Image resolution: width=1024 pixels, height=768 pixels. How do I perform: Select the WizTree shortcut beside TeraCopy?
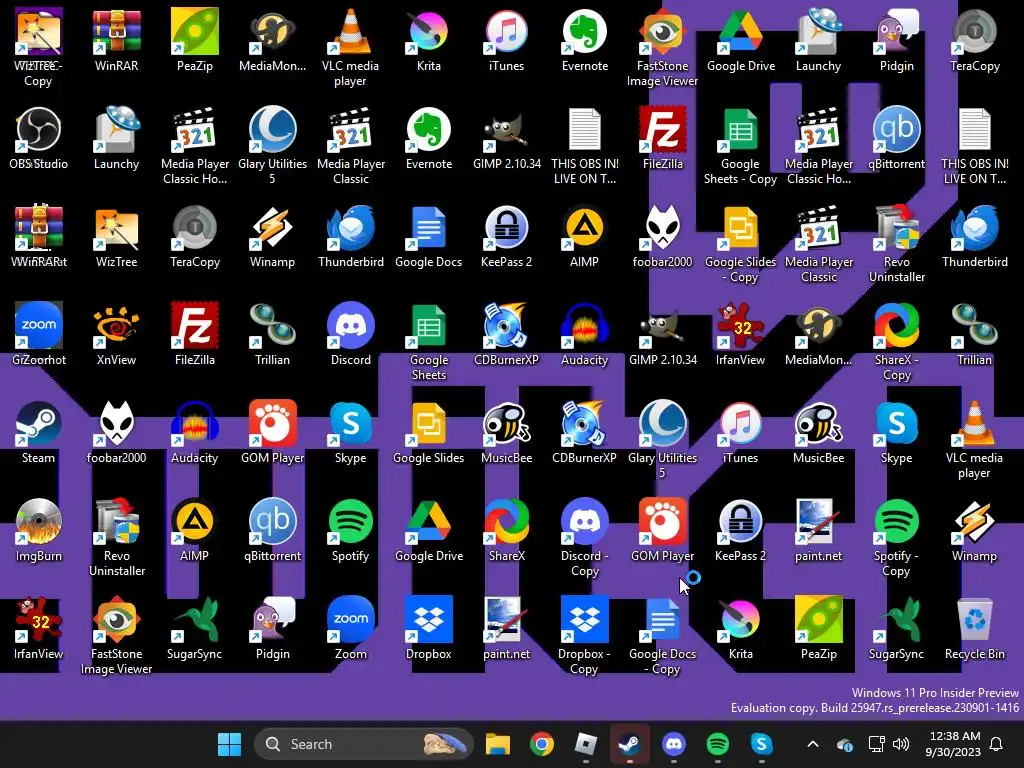click(x=116, y=236)
